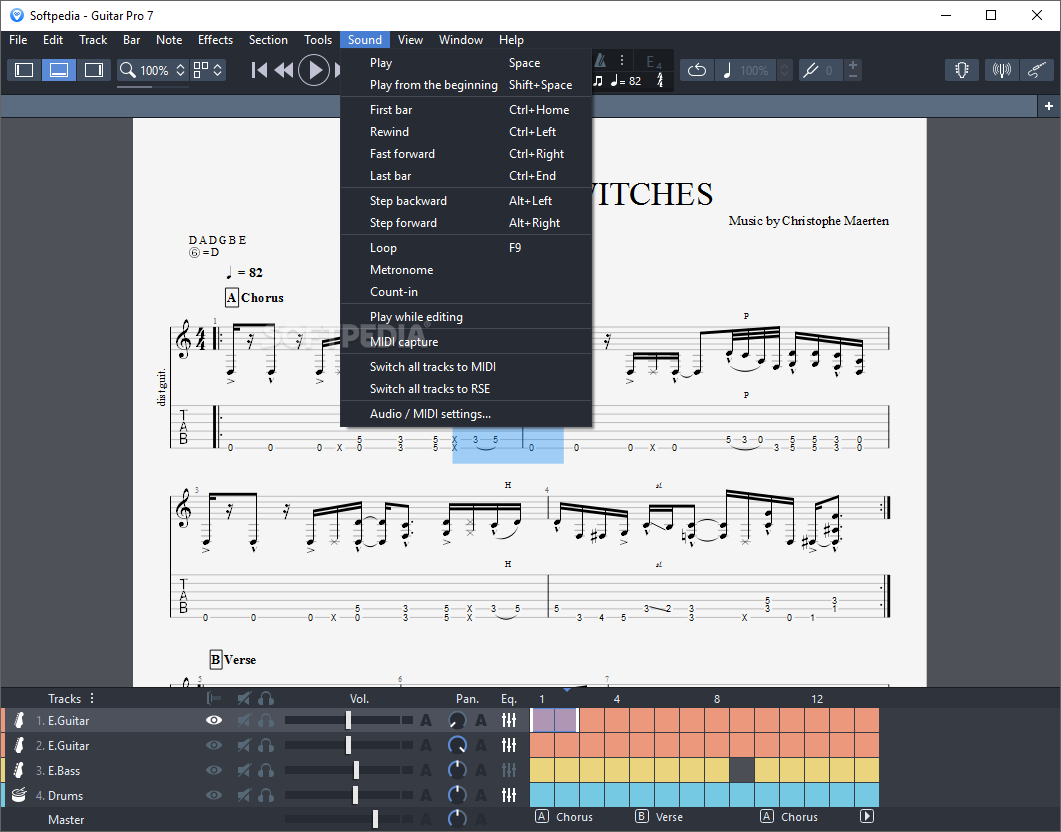
Task: Click the Master pan knob
Action: [457, 819]
